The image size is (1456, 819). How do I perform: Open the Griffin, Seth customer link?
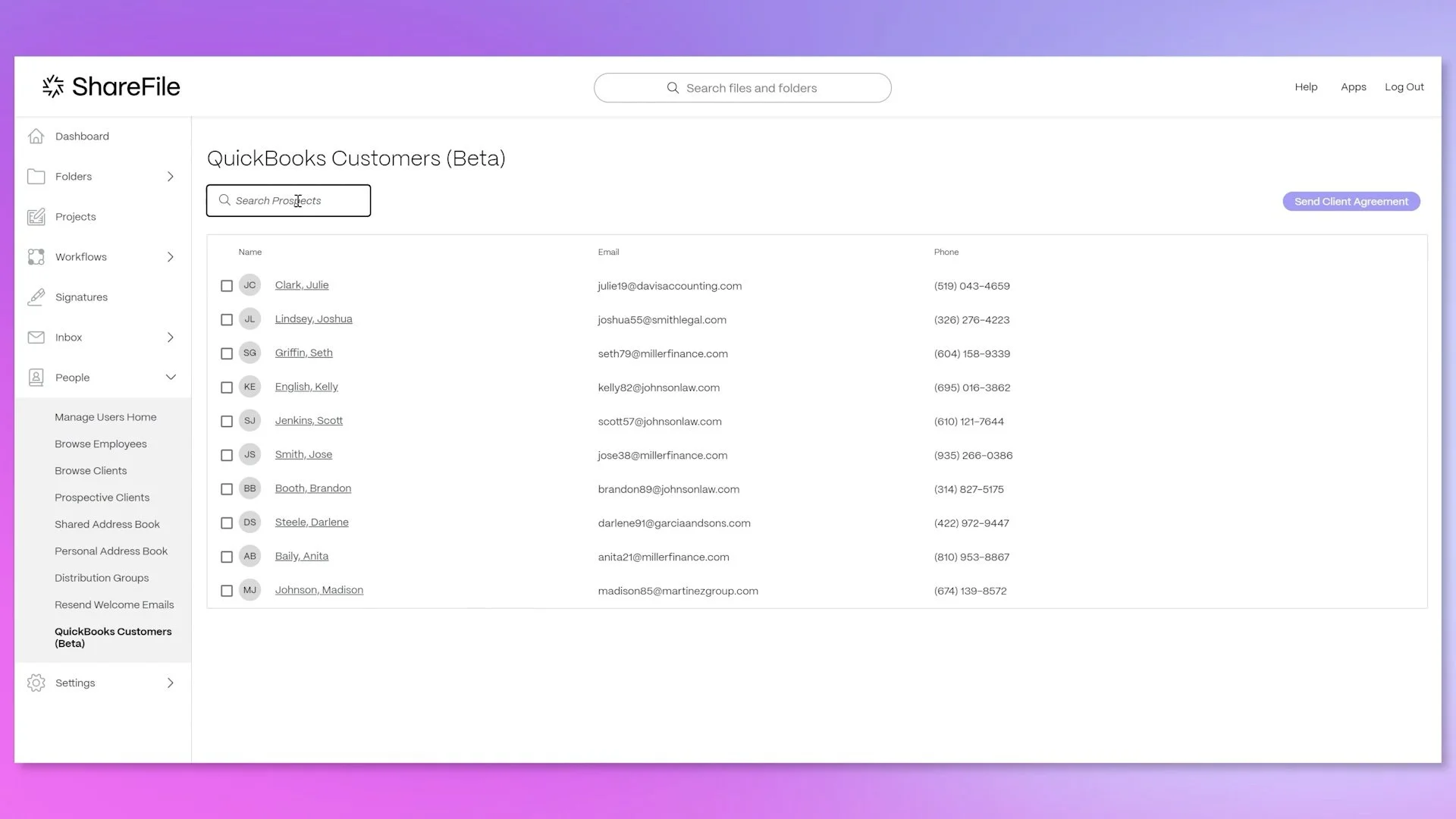click(303, 353)
